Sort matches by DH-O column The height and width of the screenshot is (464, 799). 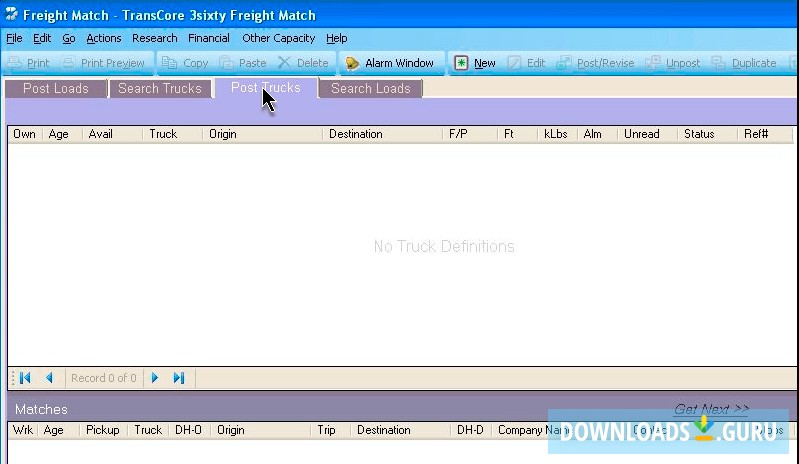[189, 430]
